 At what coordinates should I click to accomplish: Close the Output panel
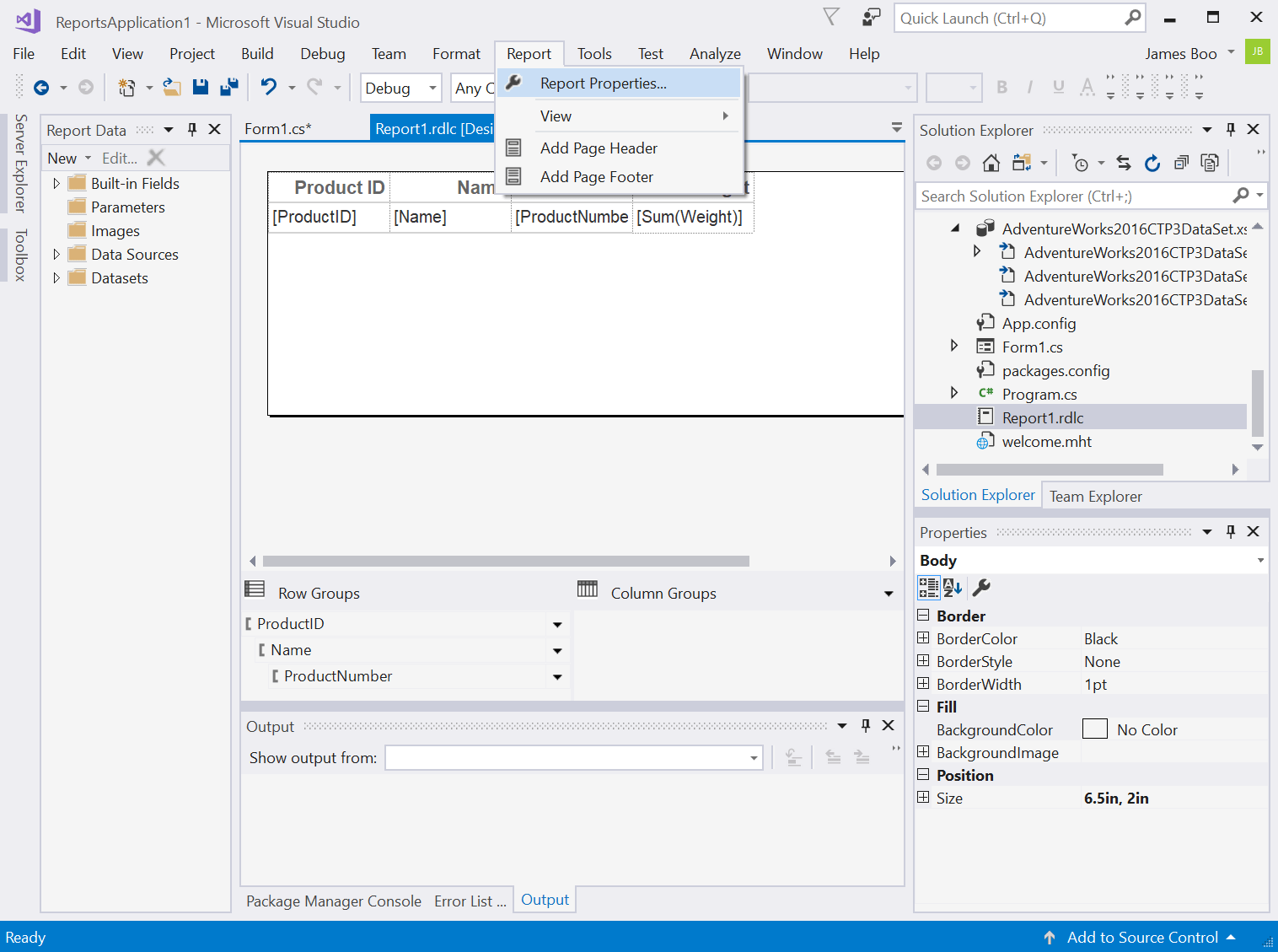tap(888, 725)
